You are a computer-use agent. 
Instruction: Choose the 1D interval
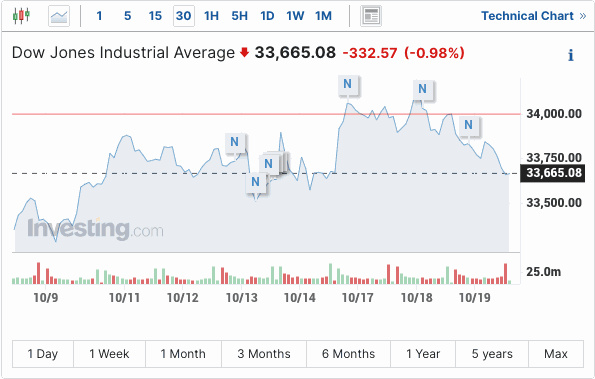tap(267, 16)
